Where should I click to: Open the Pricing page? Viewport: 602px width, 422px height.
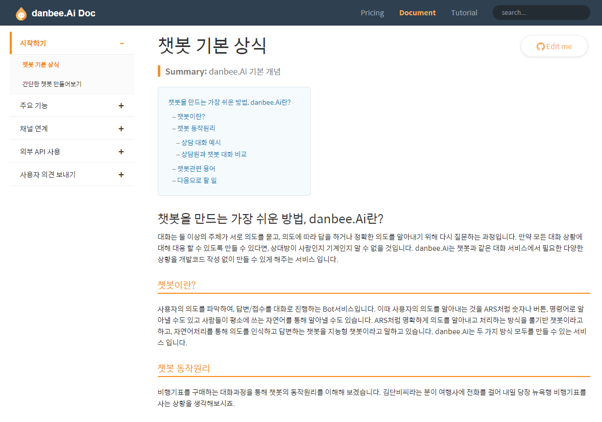(372, 13)
